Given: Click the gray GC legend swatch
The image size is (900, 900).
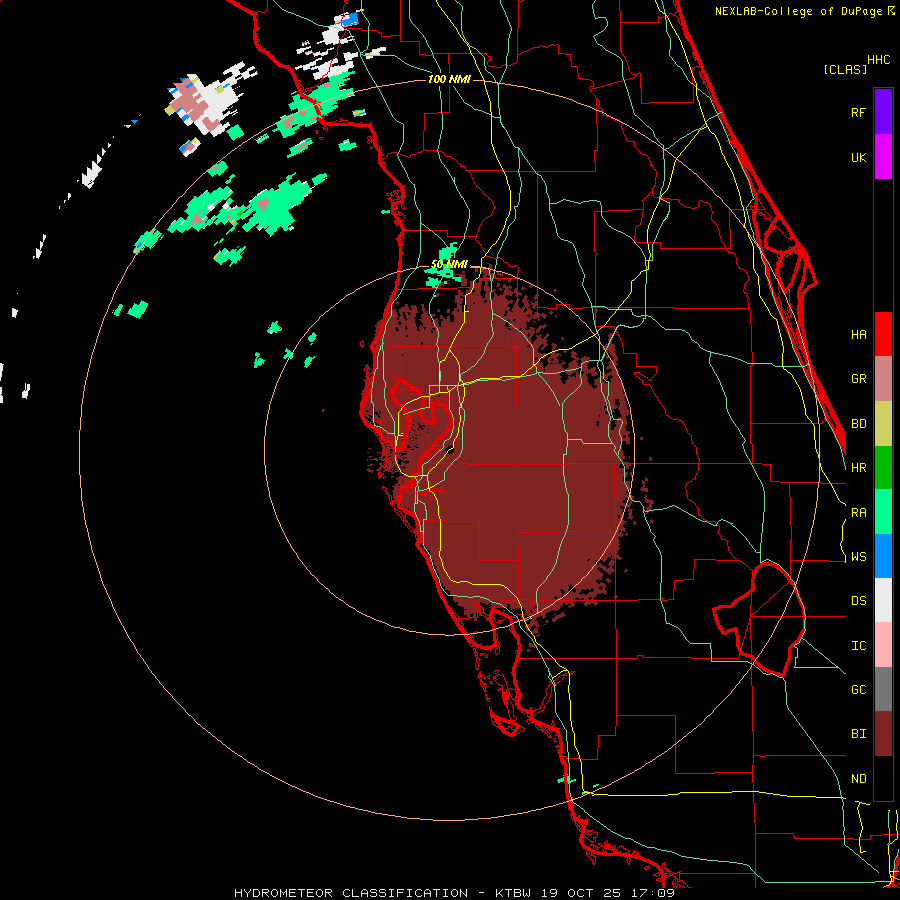Looking at the screenshot, I should click(883, 689).
